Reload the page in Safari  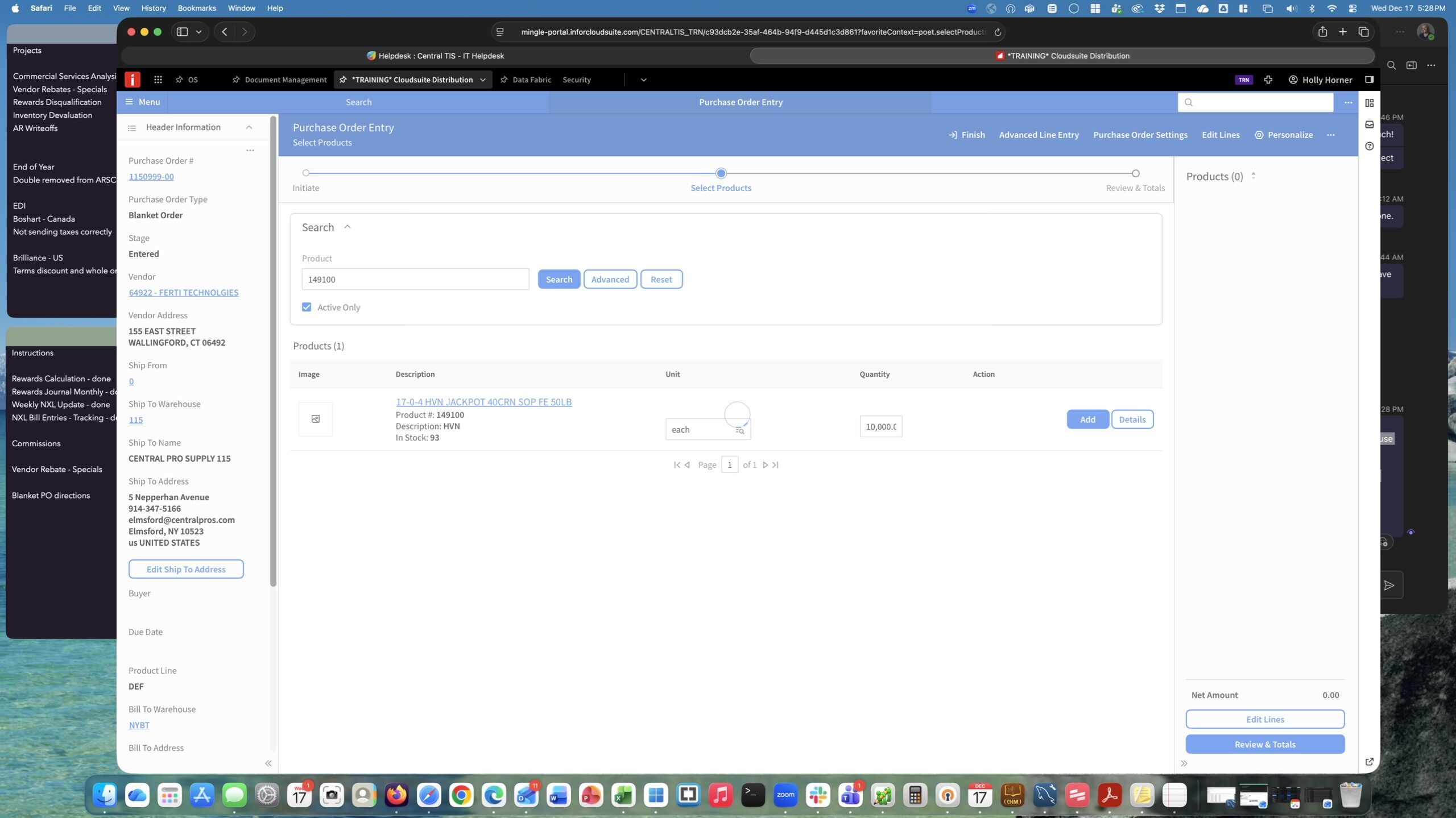[997, 32]
